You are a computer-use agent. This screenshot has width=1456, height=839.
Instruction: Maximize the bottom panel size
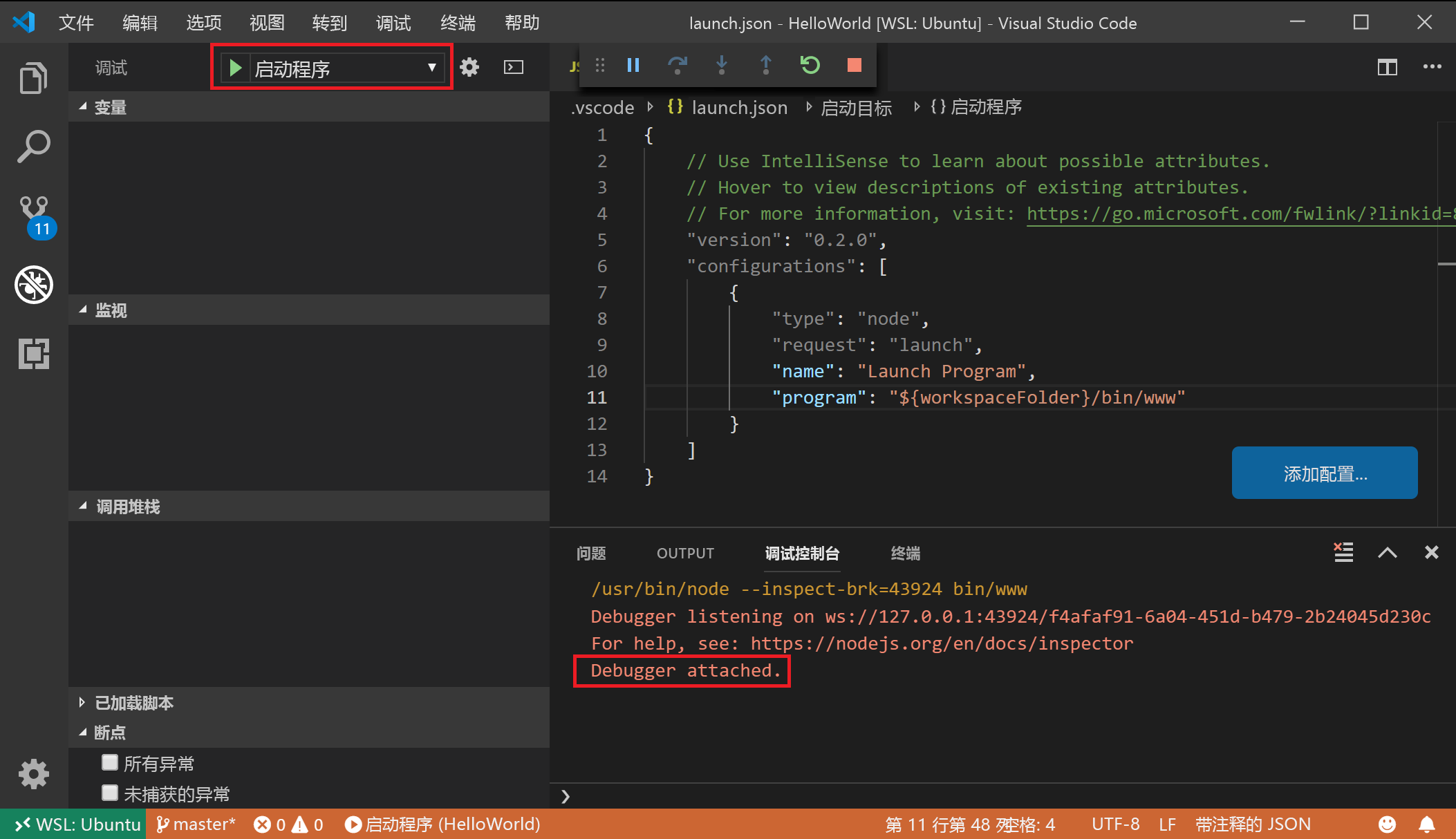pyautogui.click(x=1387, y=552)
